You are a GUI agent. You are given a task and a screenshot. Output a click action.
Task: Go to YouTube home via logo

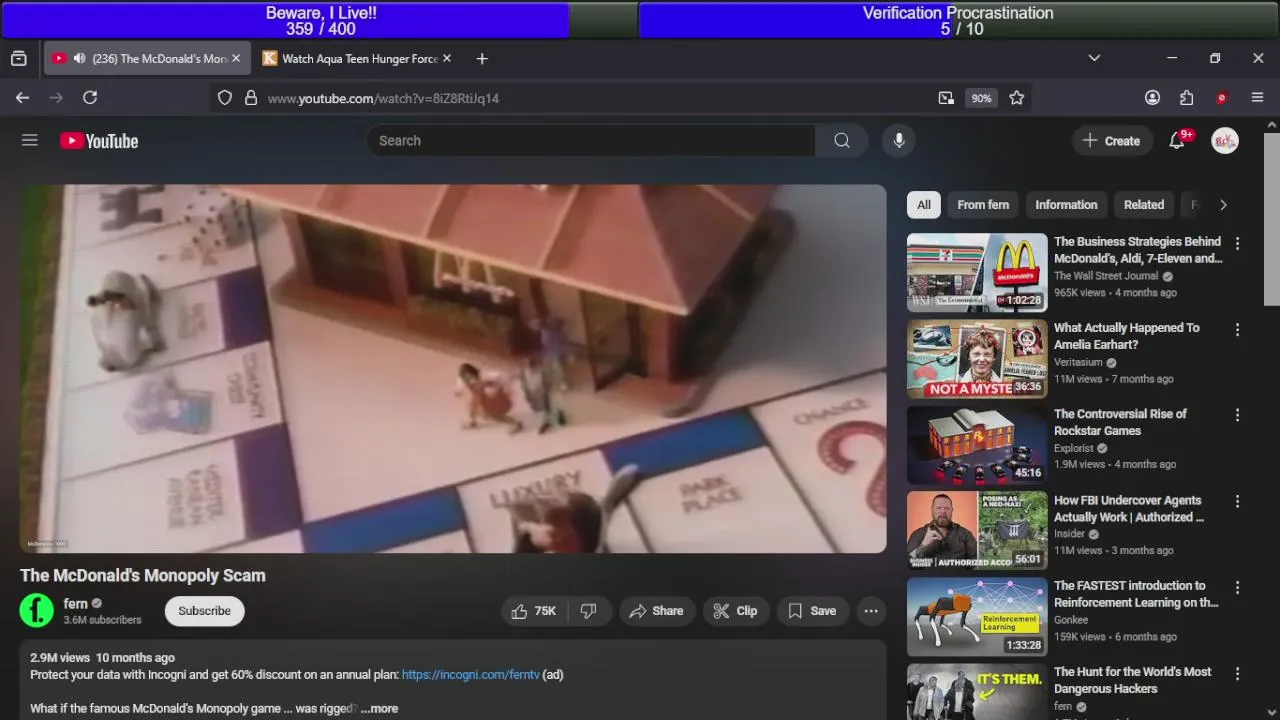pyautogui.click(x=99, y=141)
